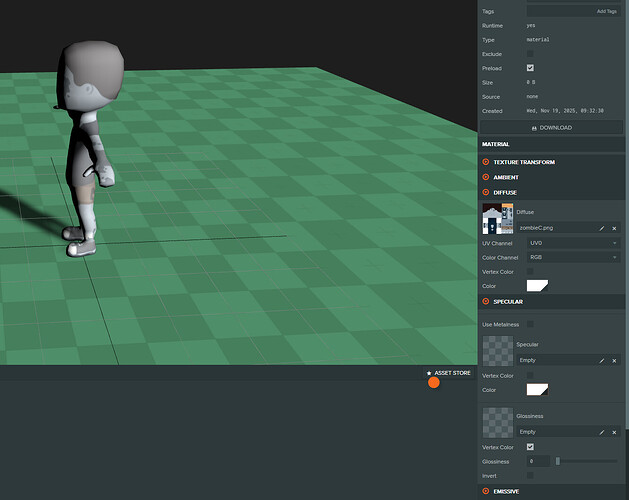629x500 pixels.
Task: Expand the Emissive section header
Action: coord(507,492)
